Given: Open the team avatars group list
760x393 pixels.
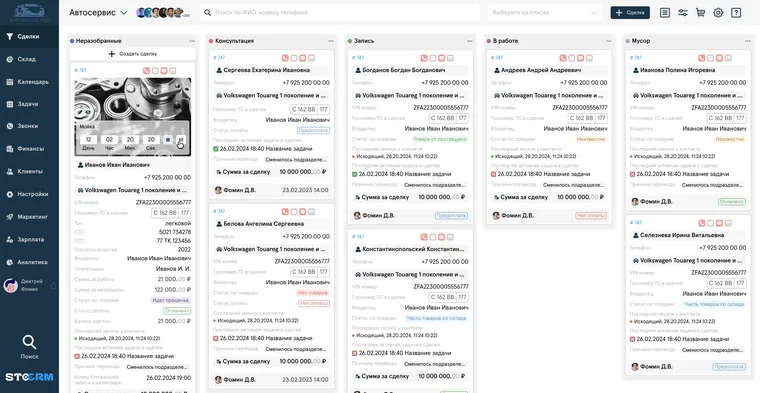Looking at the screenshot, I should click(163, 13).
